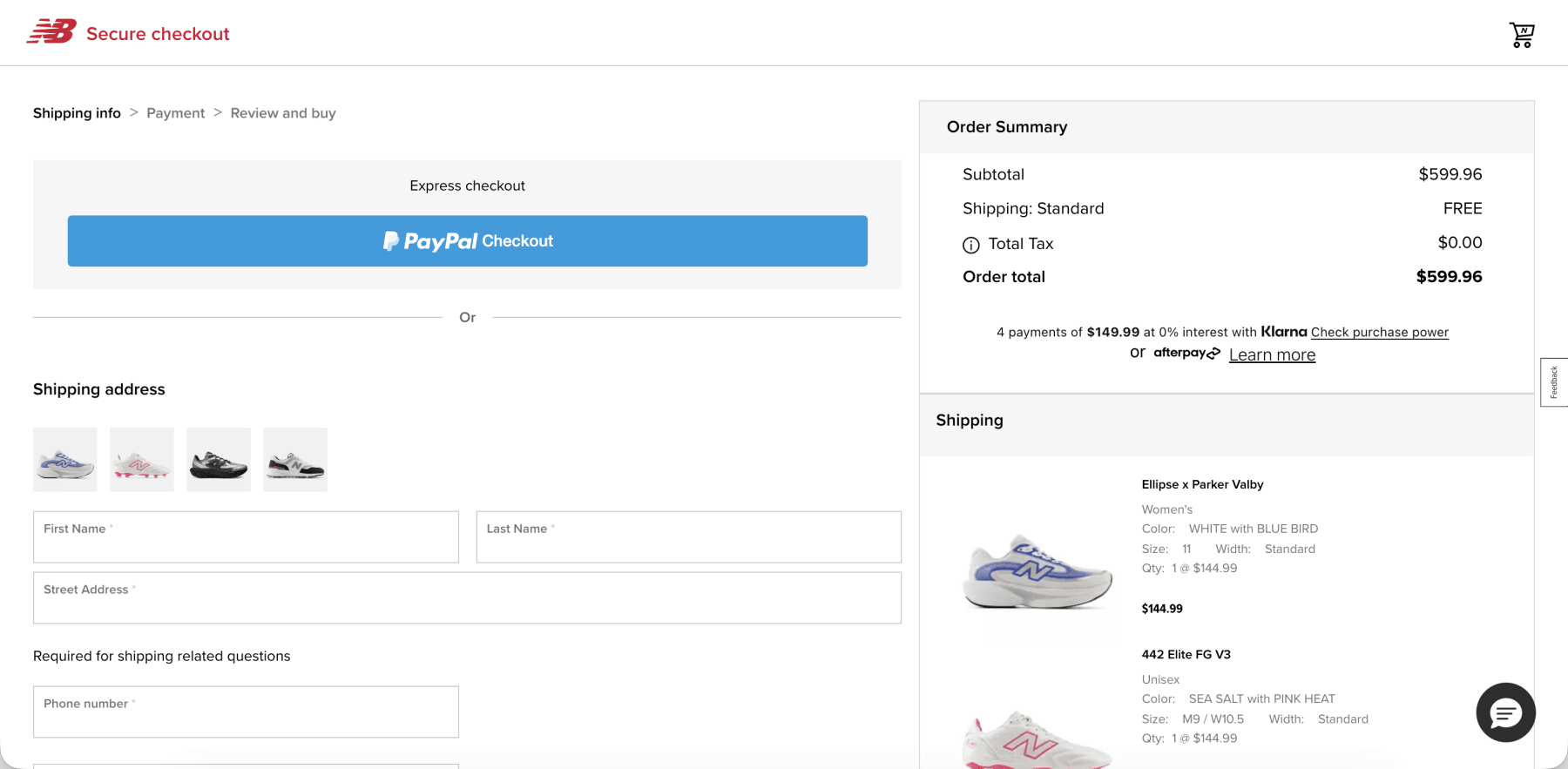Go to Payment step
The height and width of the screenshot is (769, 1568).
[176, 113]
